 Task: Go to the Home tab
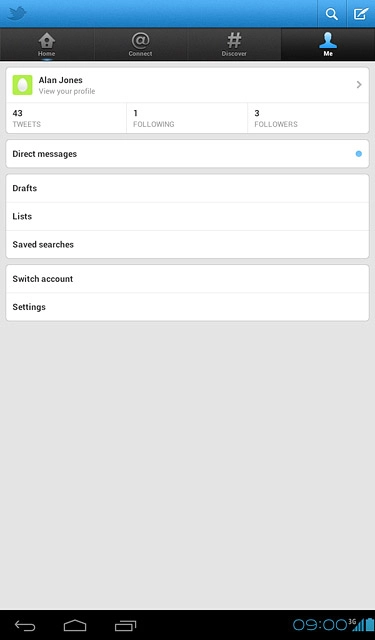tap(47, 44)
